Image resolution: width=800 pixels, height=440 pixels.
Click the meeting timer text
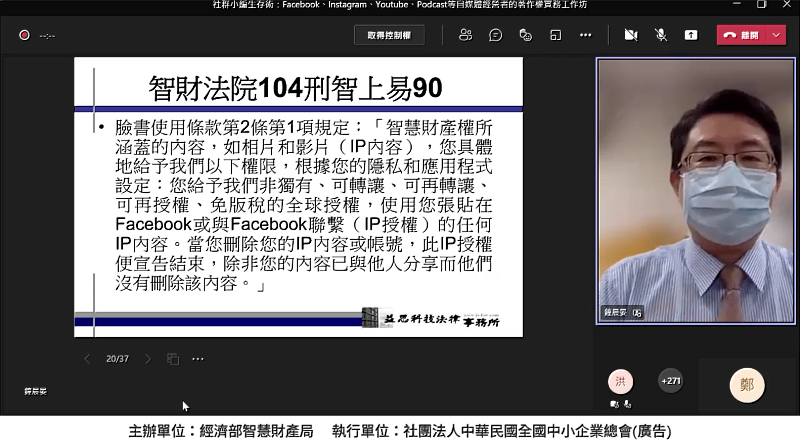47,36
